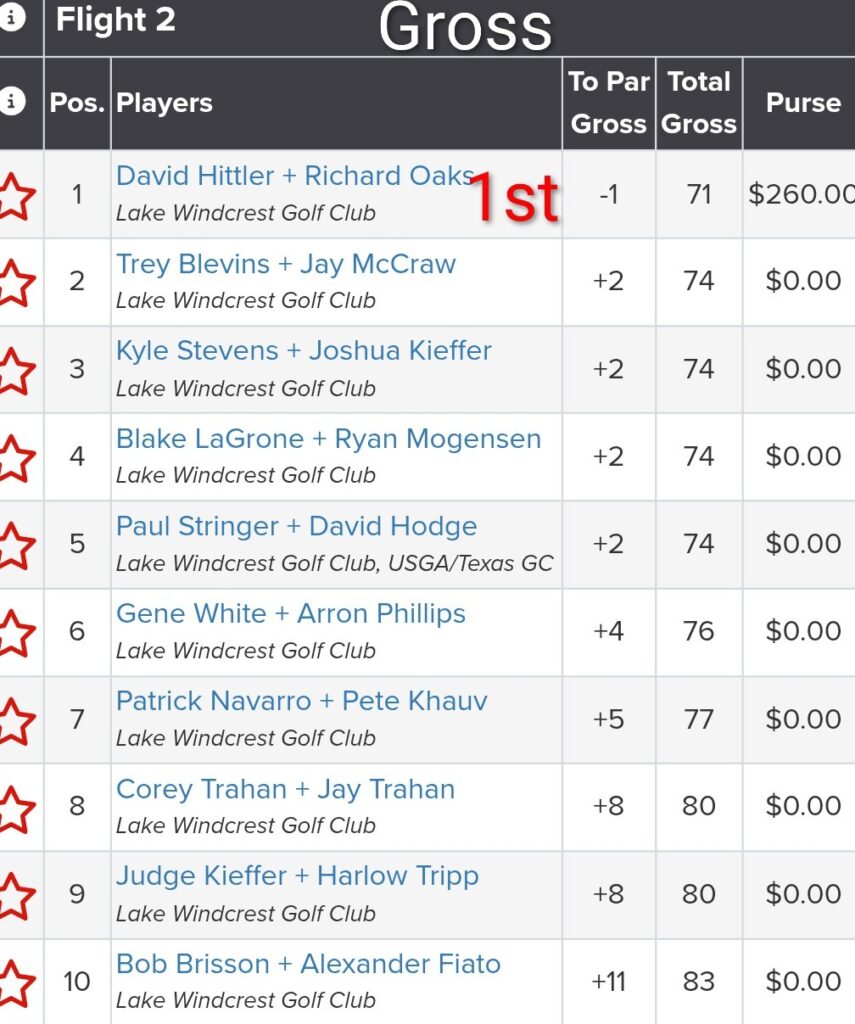Viewport: 855px width, 1024px height.
Task: View Kyle Stevens + Joshua Kieffer details
Action: (x=304, y=351)
